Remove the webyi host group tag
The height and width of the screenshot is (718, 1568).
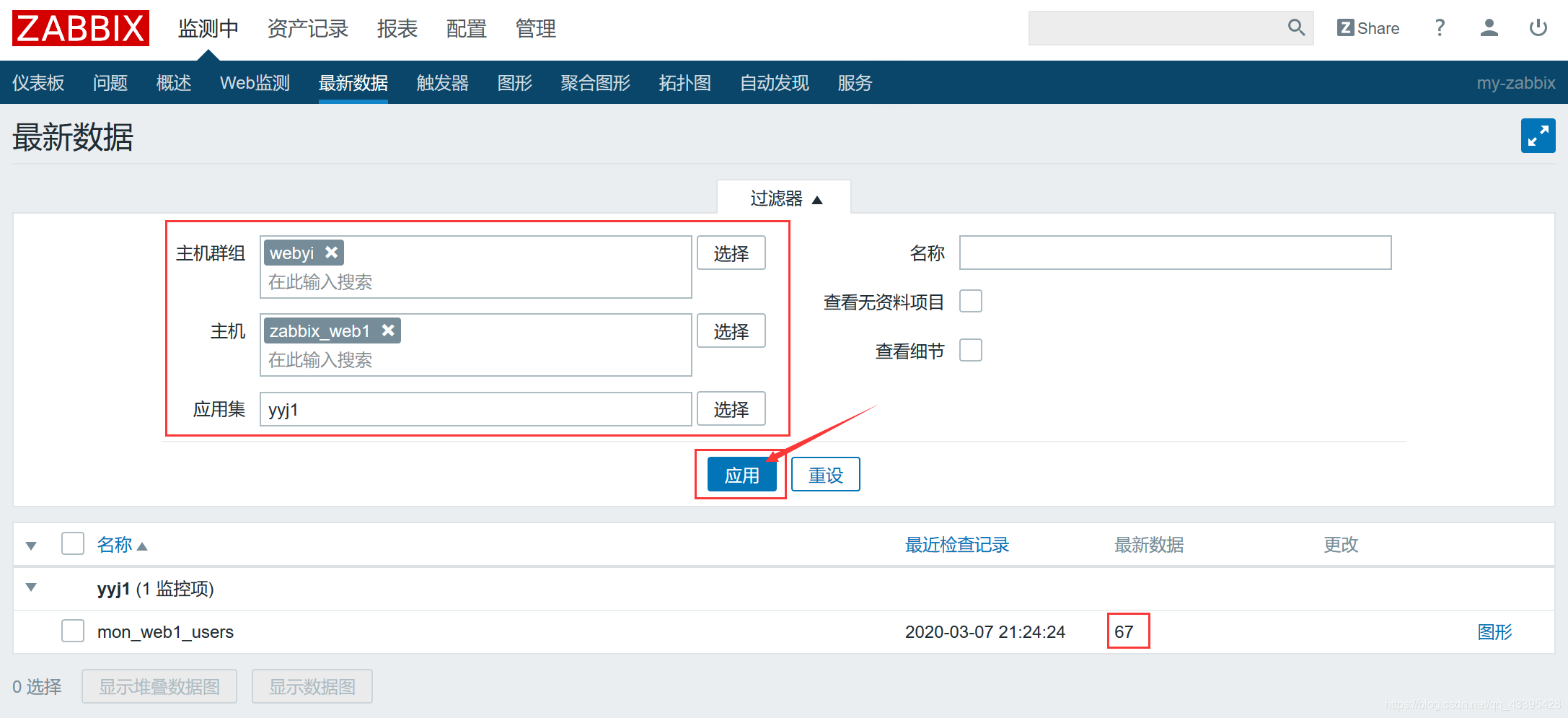coord(331,253)
